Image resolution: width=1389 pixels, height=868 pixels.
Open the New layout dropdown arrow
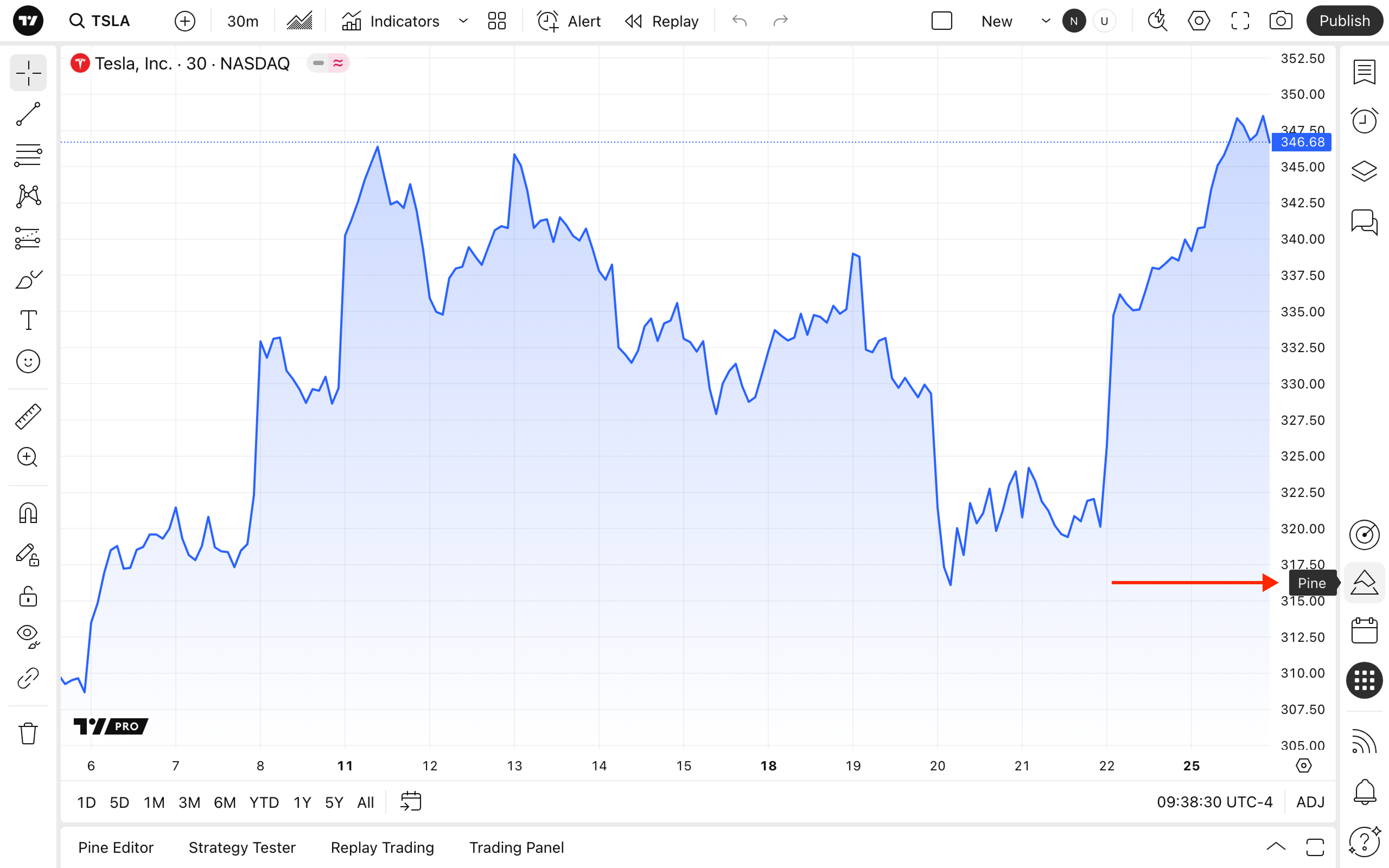tap(1046, 21)
